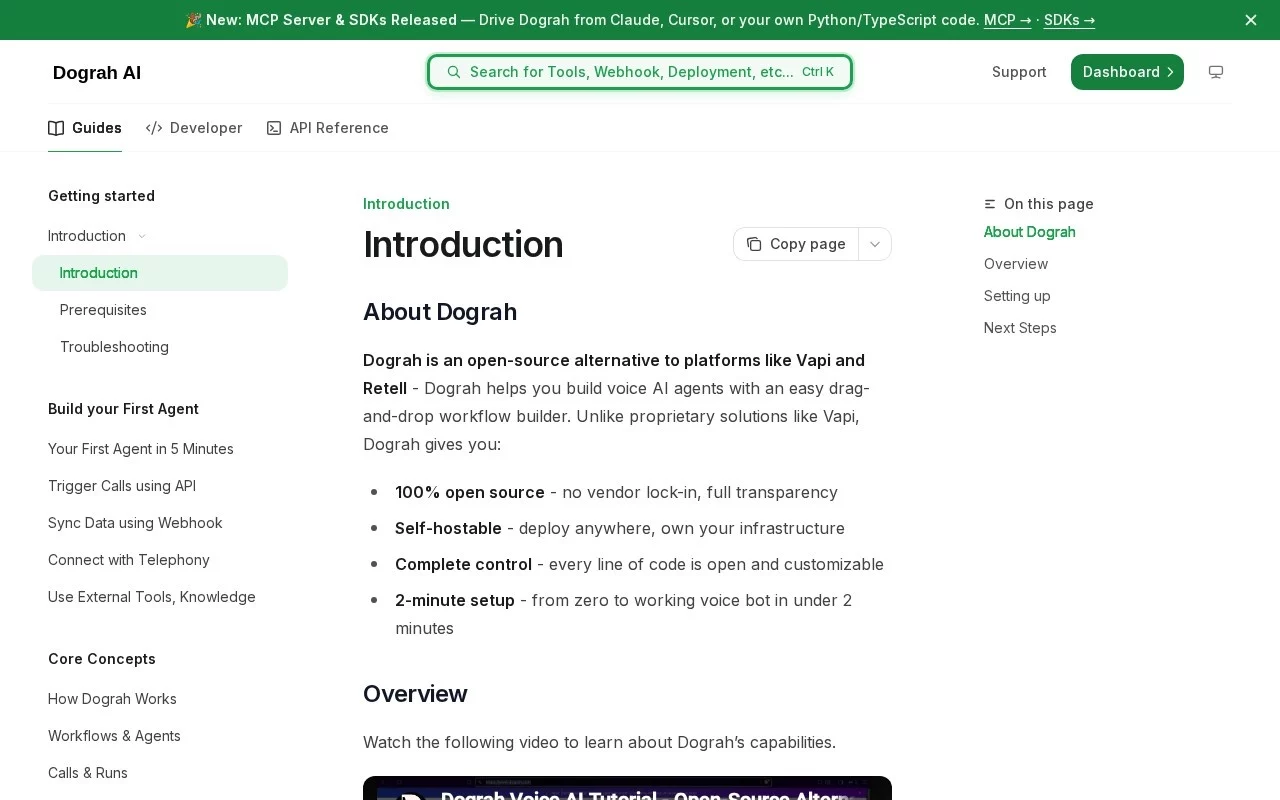This screenshot has height=800, width=1280.
Task: Open the Support link
Action: [1019, 72]
